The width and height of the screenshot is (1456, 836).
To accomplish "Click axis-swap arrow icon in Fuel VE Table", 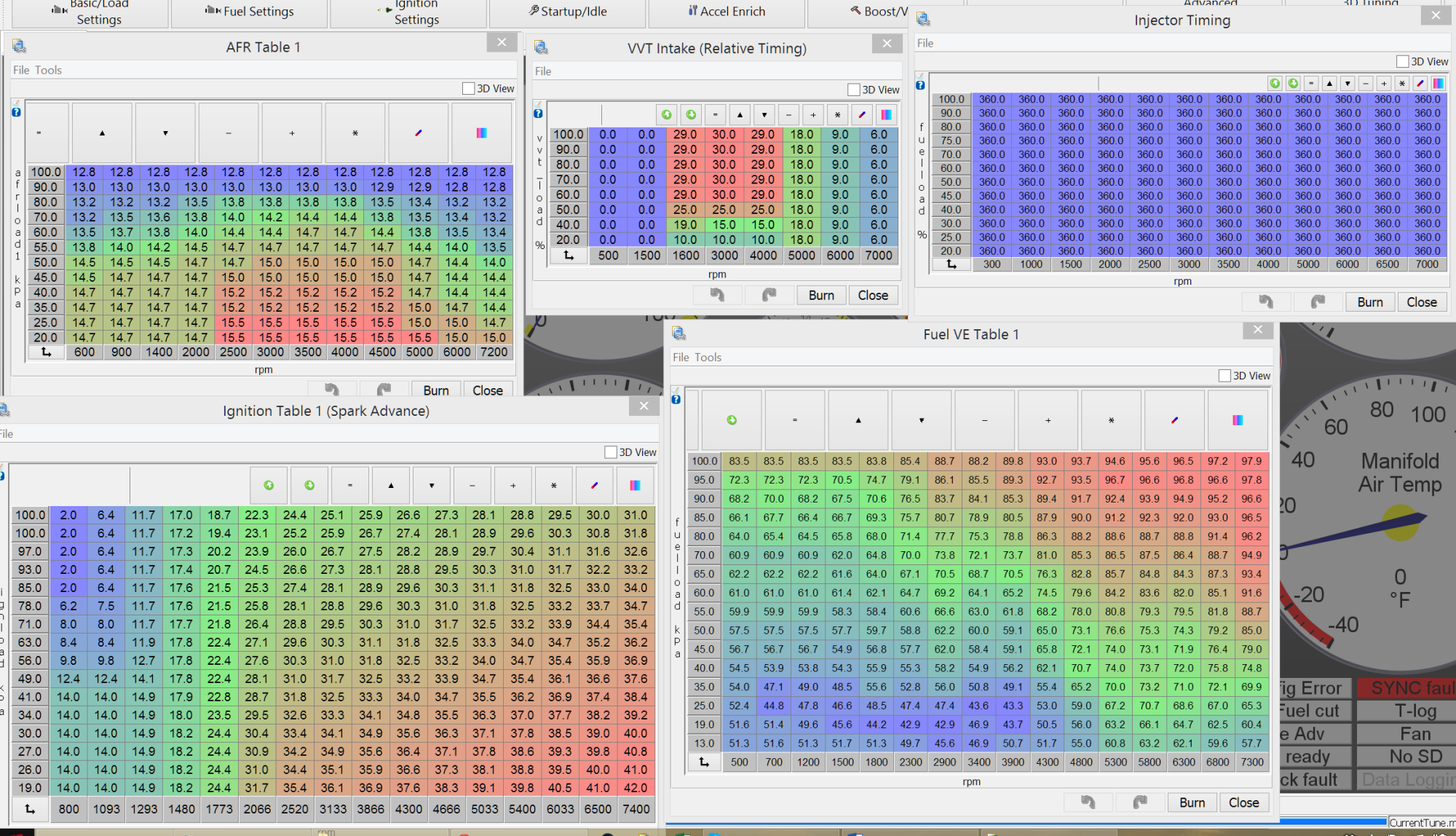I will [x=704, y=762].
